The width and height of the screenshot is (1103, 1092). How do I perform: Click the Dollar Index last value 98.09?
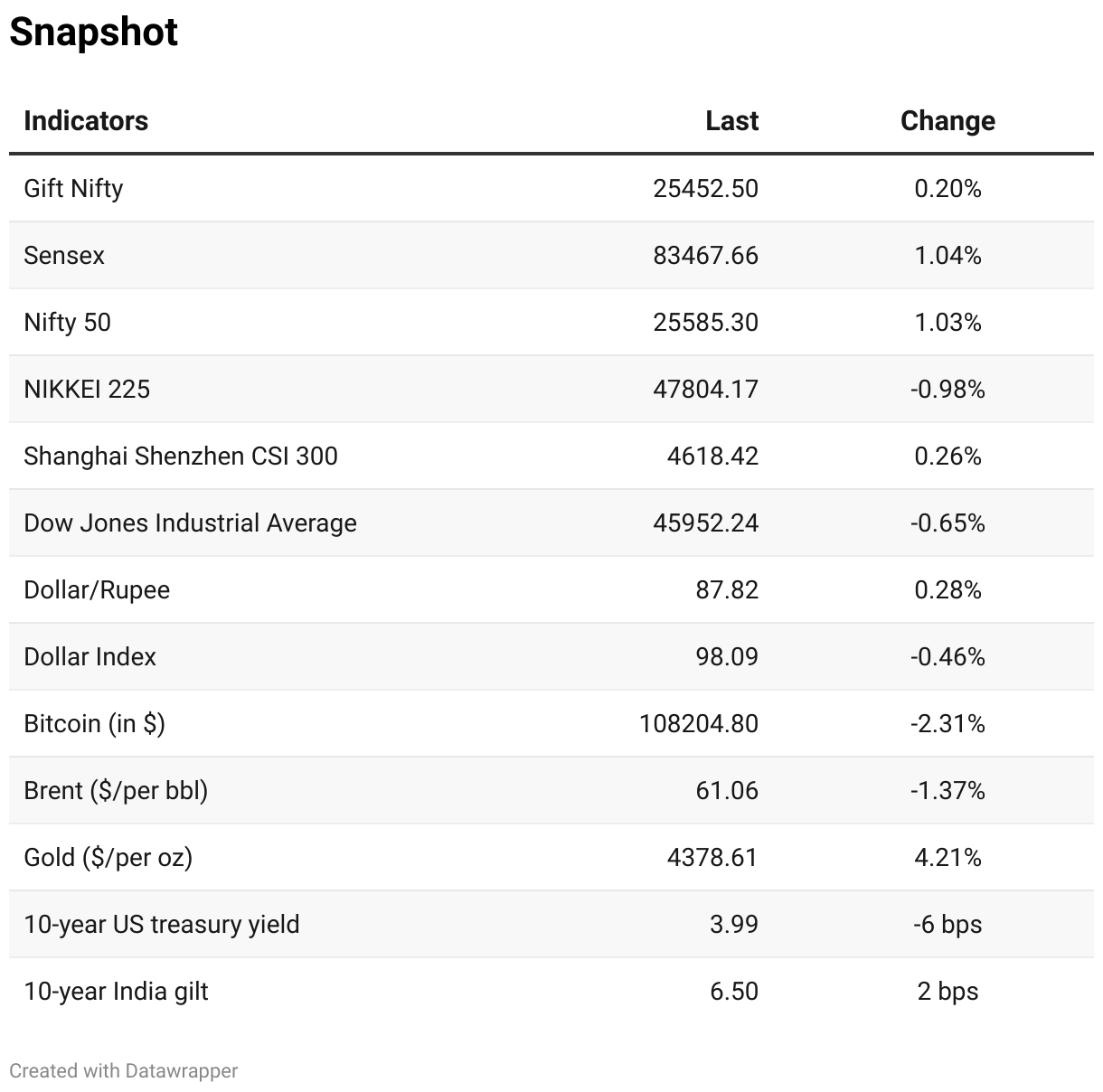coord(727,657)
